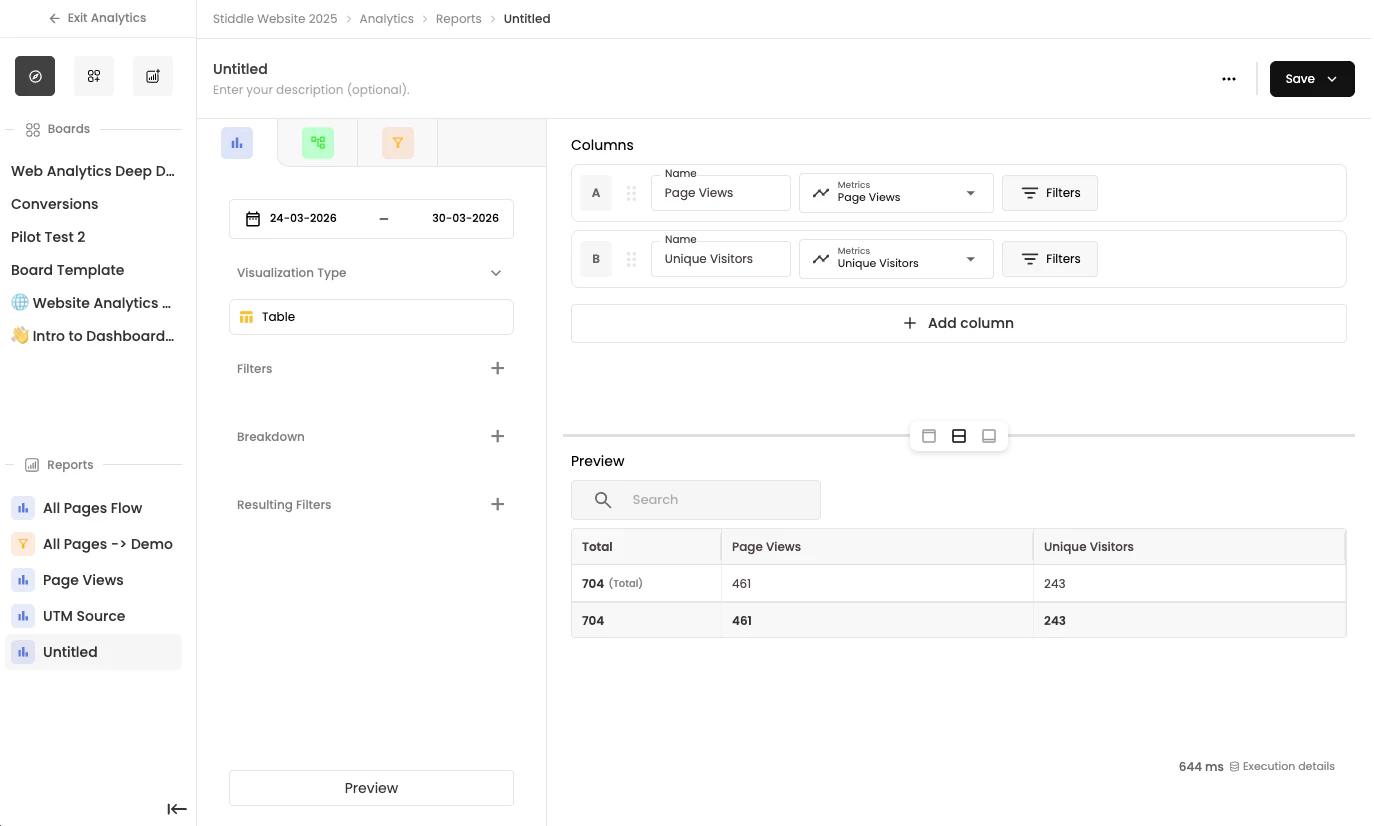Image resolution: width=1374 pixels, height=826 pixels.
Task: Open the Table visualization selector
Action: (x=371, y=317)
